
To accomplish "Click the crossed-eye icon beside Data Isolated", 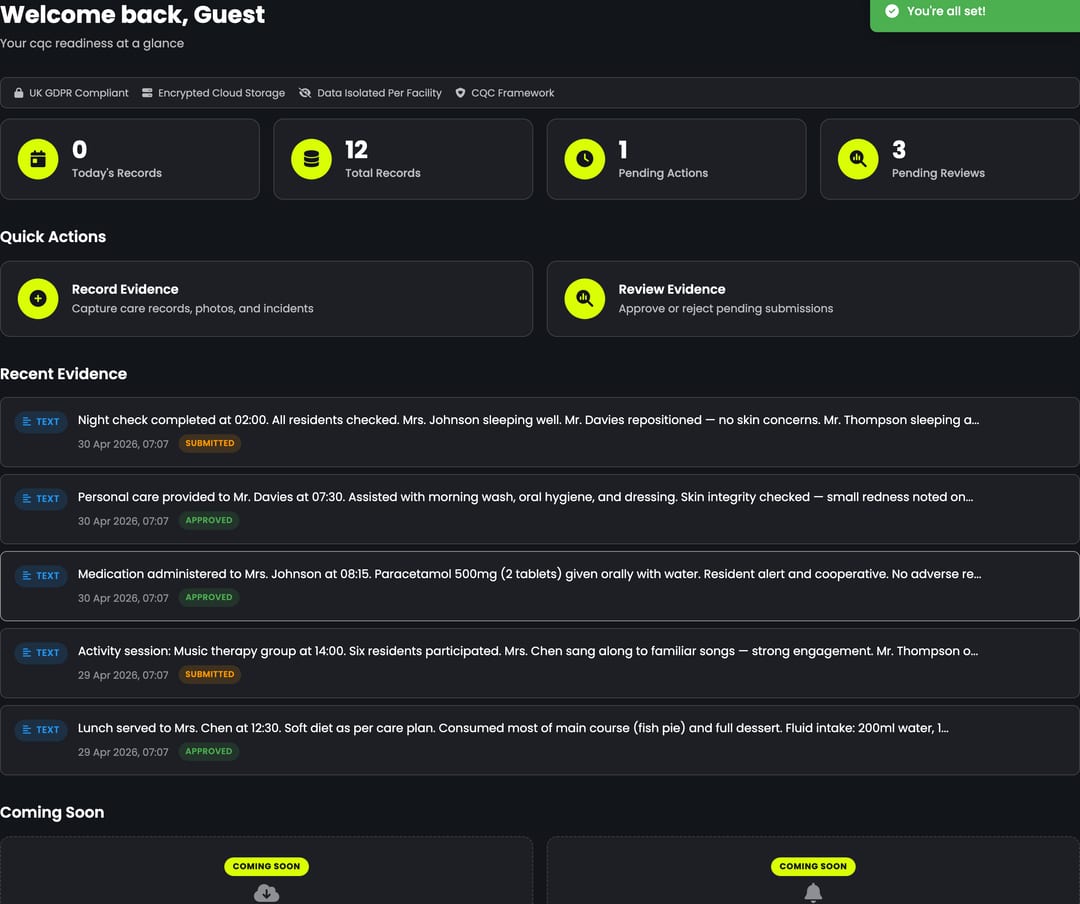I will point(305,93).
